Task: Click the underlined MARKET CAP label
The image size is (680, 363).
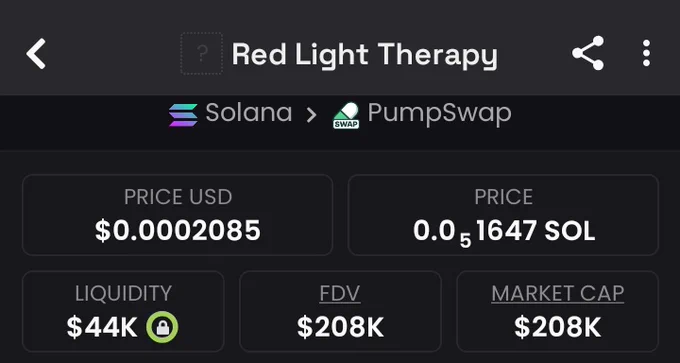Action: pos(558,294)
